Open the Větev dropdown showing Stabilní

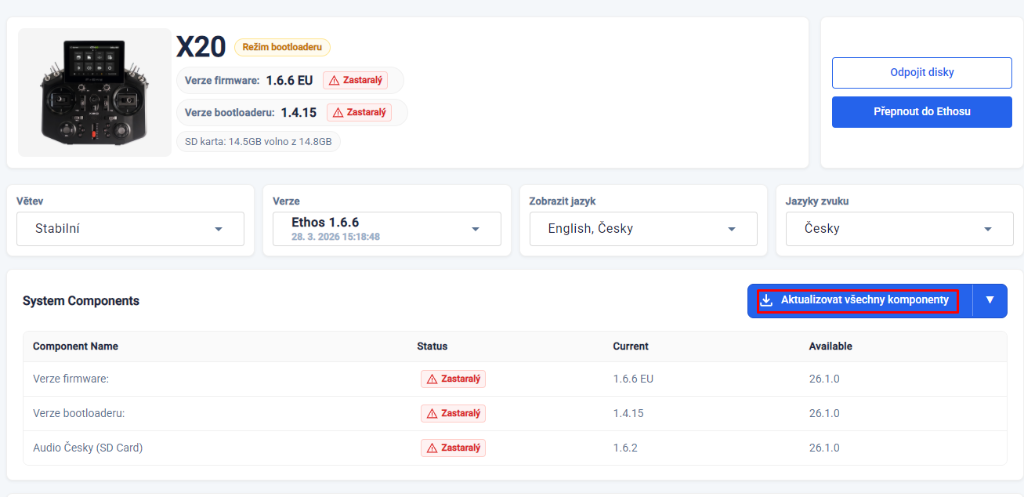[130, 229]
